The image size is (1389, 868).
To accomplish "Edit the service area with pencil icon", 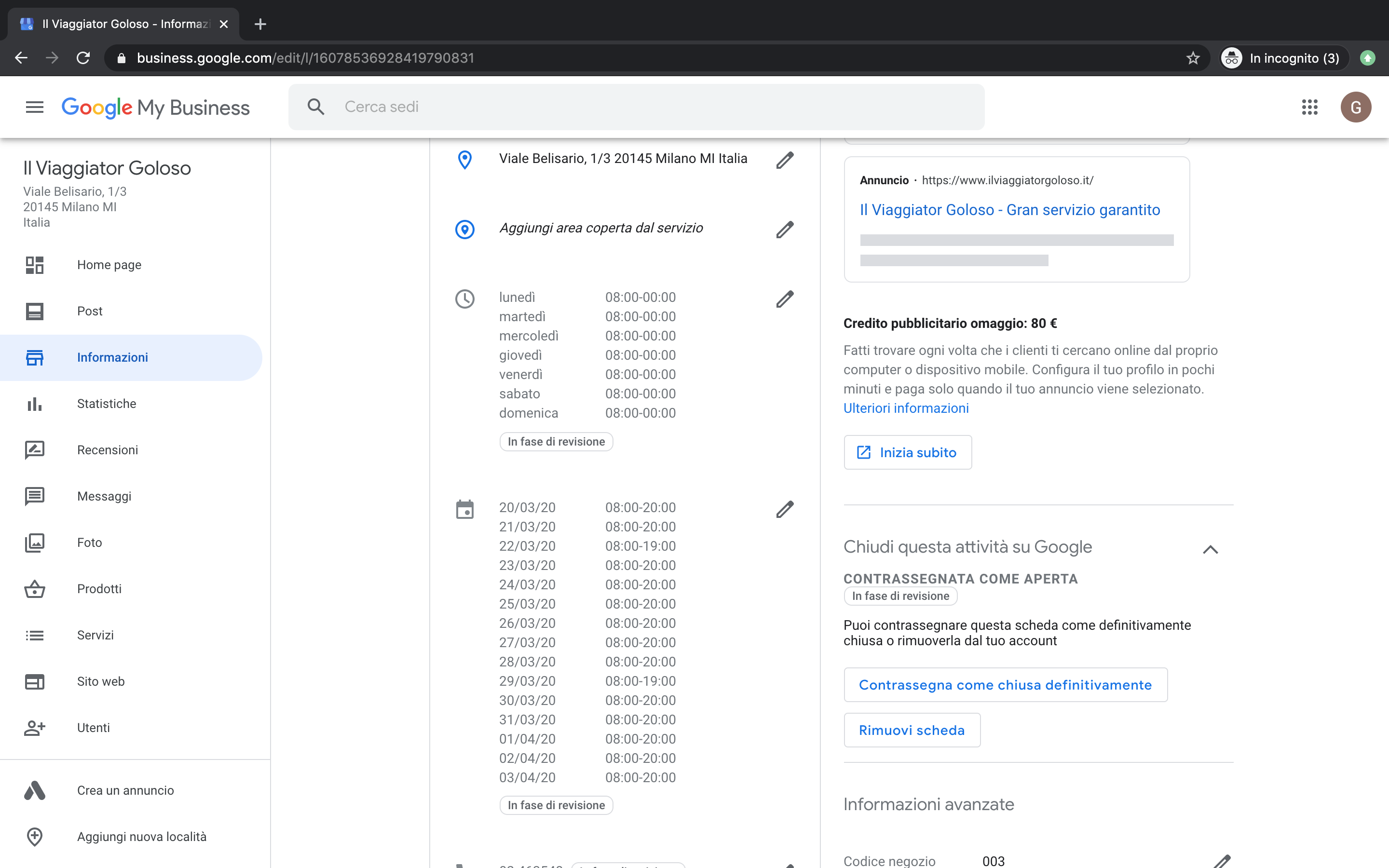I will tap(785, 230).
